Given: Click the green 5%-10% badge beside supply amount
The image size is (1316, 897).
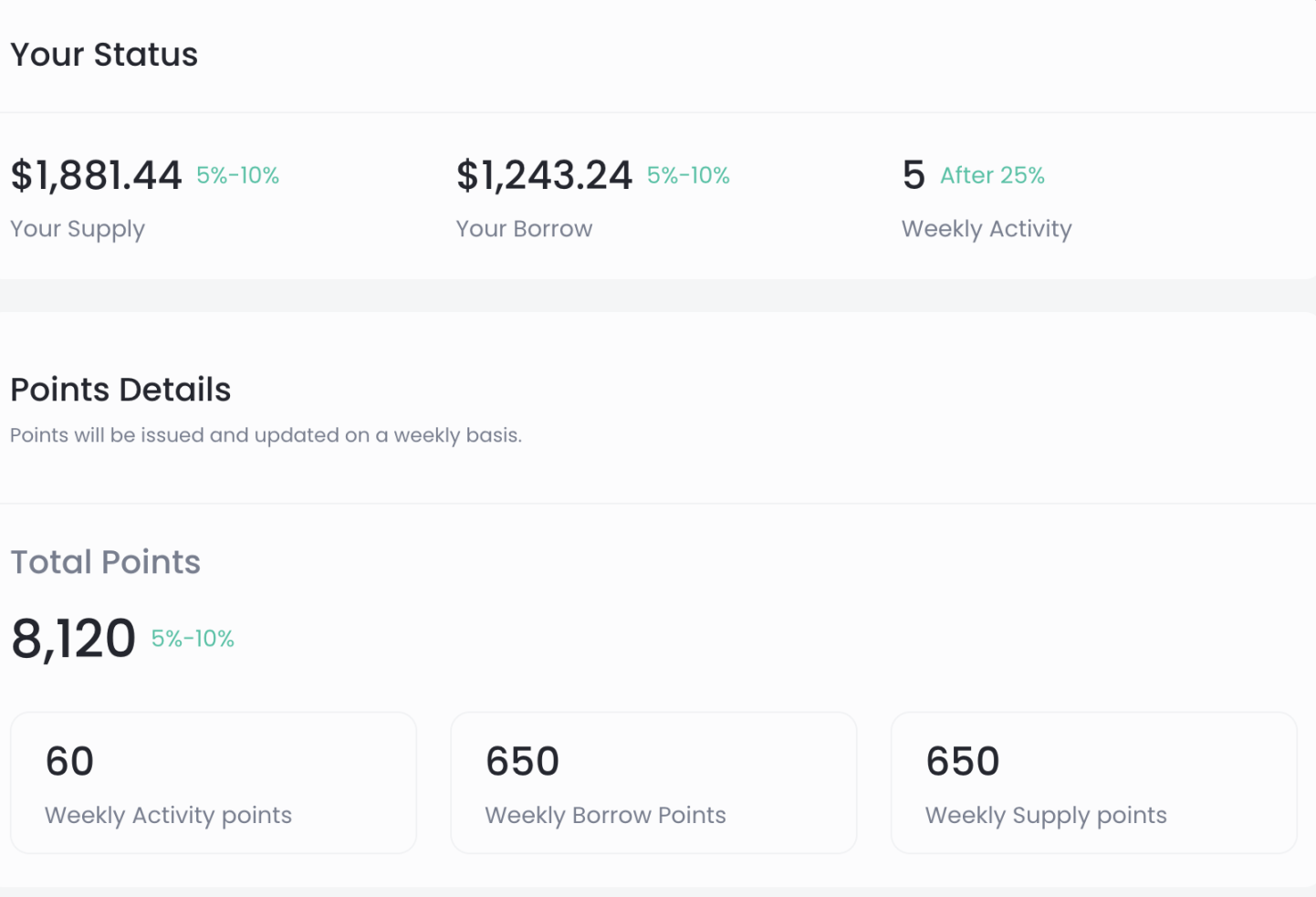Looking at the screenshot, I should (x=238, y=175).
